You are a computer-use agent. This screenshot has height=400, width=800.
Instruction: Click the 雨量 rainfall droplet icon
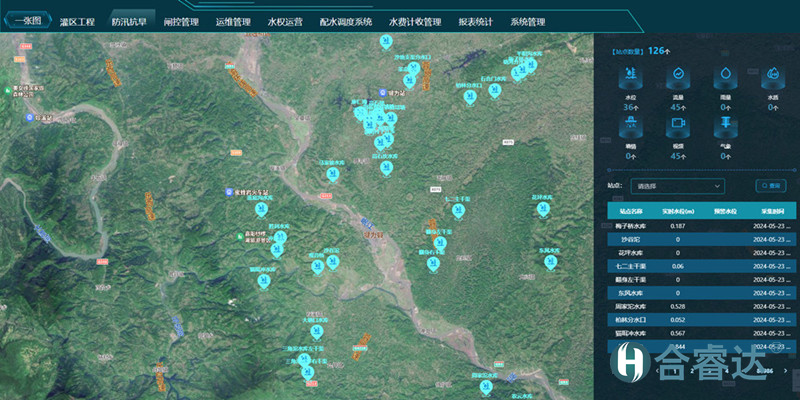click(725, 76)
